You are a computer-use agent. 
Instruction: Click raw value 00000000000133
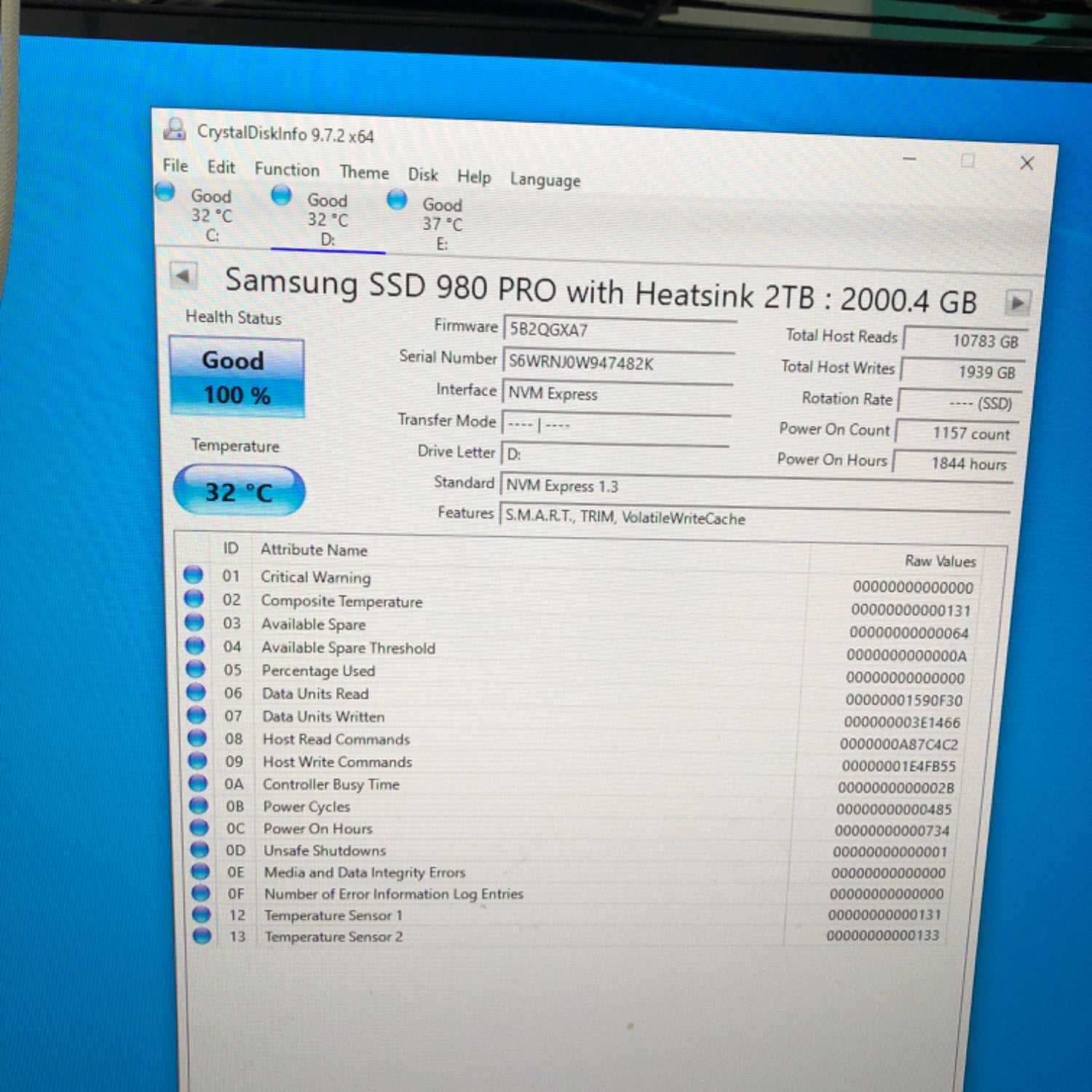click(883, 935)
